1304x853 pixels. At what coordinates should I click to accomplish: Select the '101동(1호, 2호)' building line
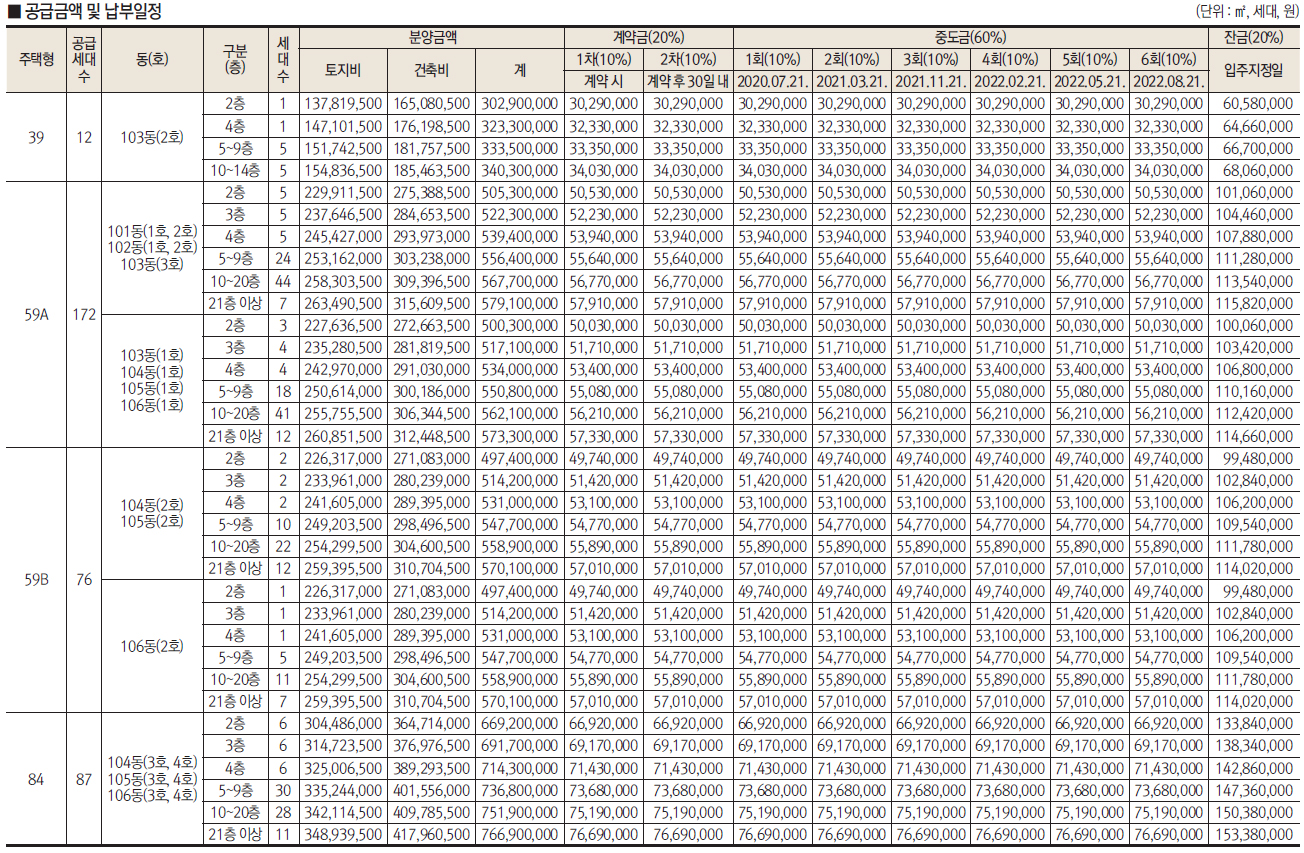[x=152, y=231]
